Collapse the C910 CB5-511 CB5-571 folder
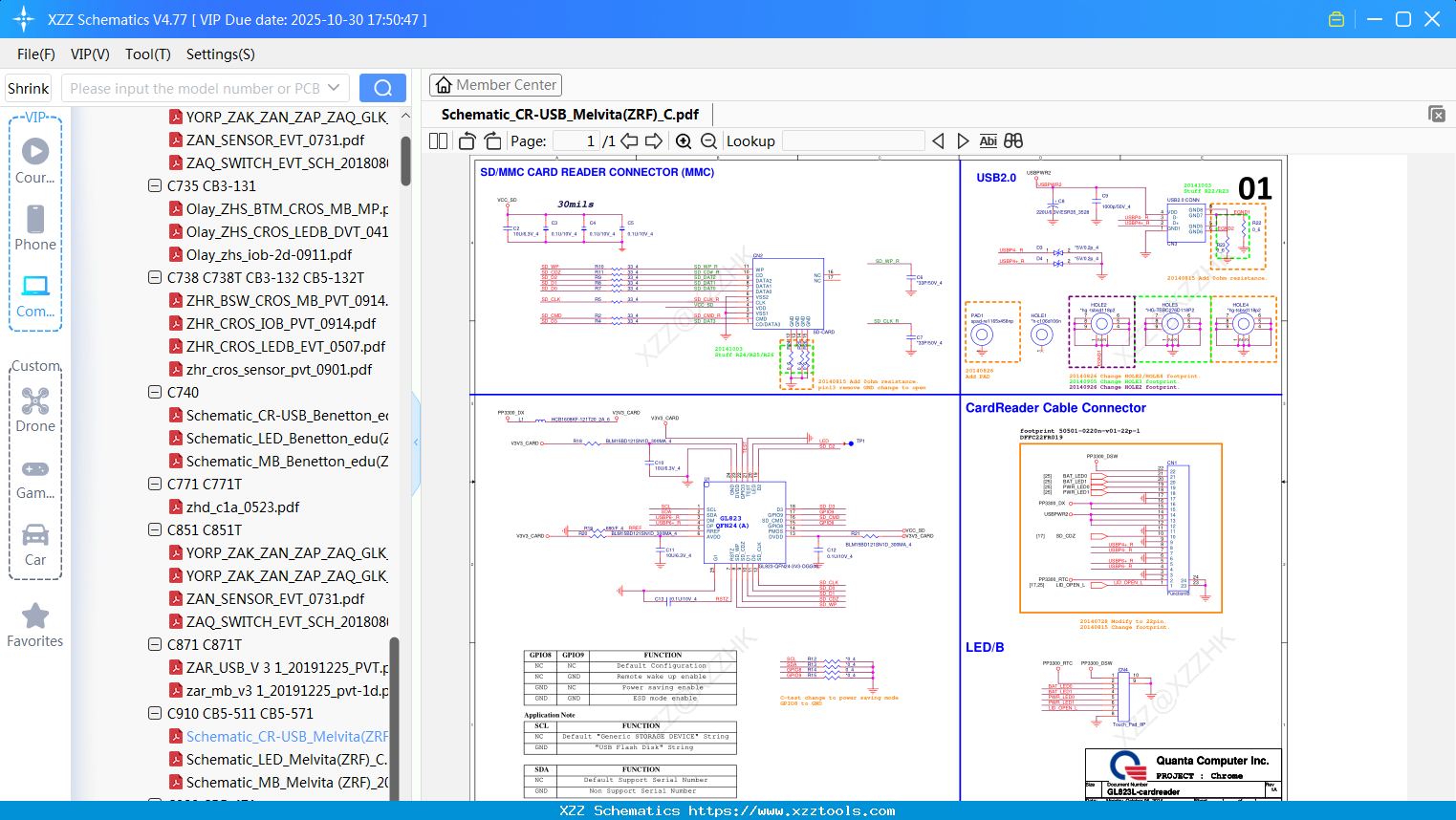1456x820 pixels. tap(155, 713)
